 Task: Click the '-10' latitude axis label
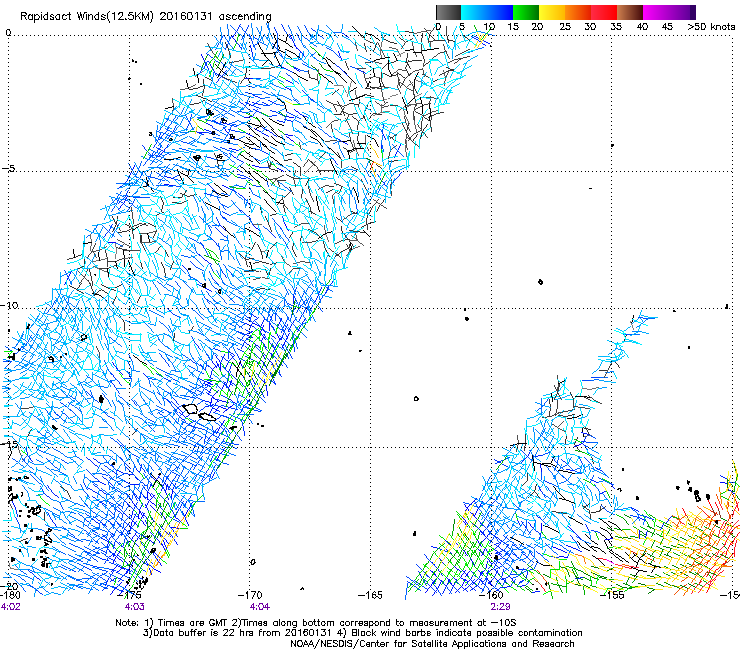tap(9, 305)
